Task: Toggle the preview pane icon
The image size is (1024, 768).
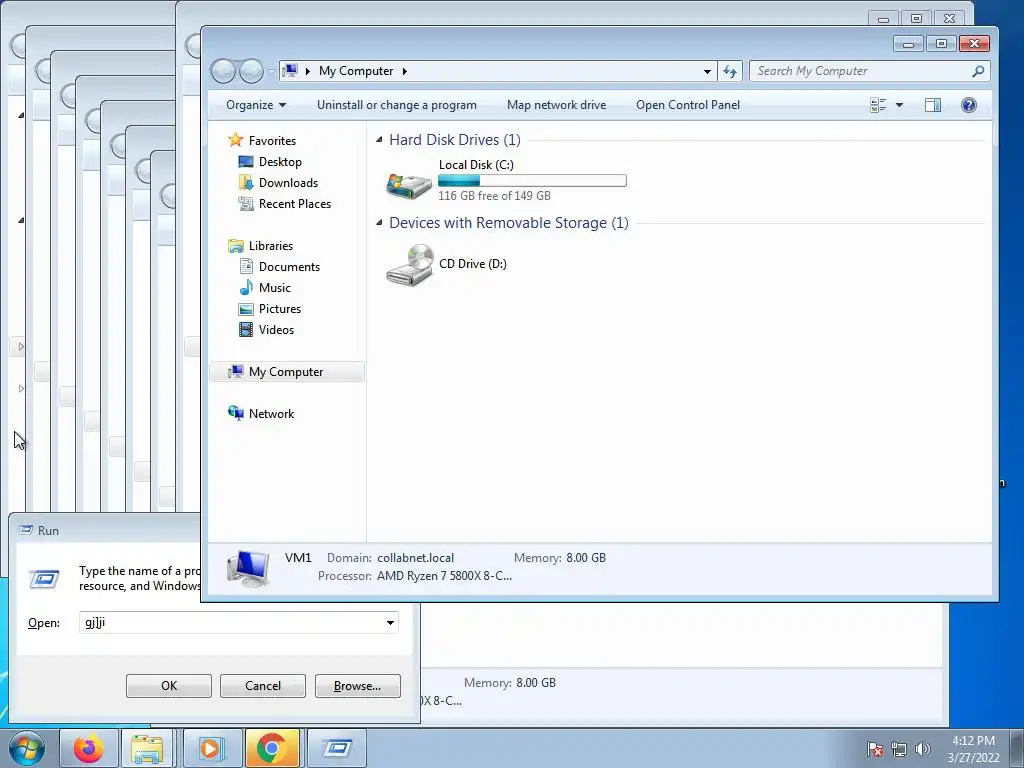Action: click(933, 105)
